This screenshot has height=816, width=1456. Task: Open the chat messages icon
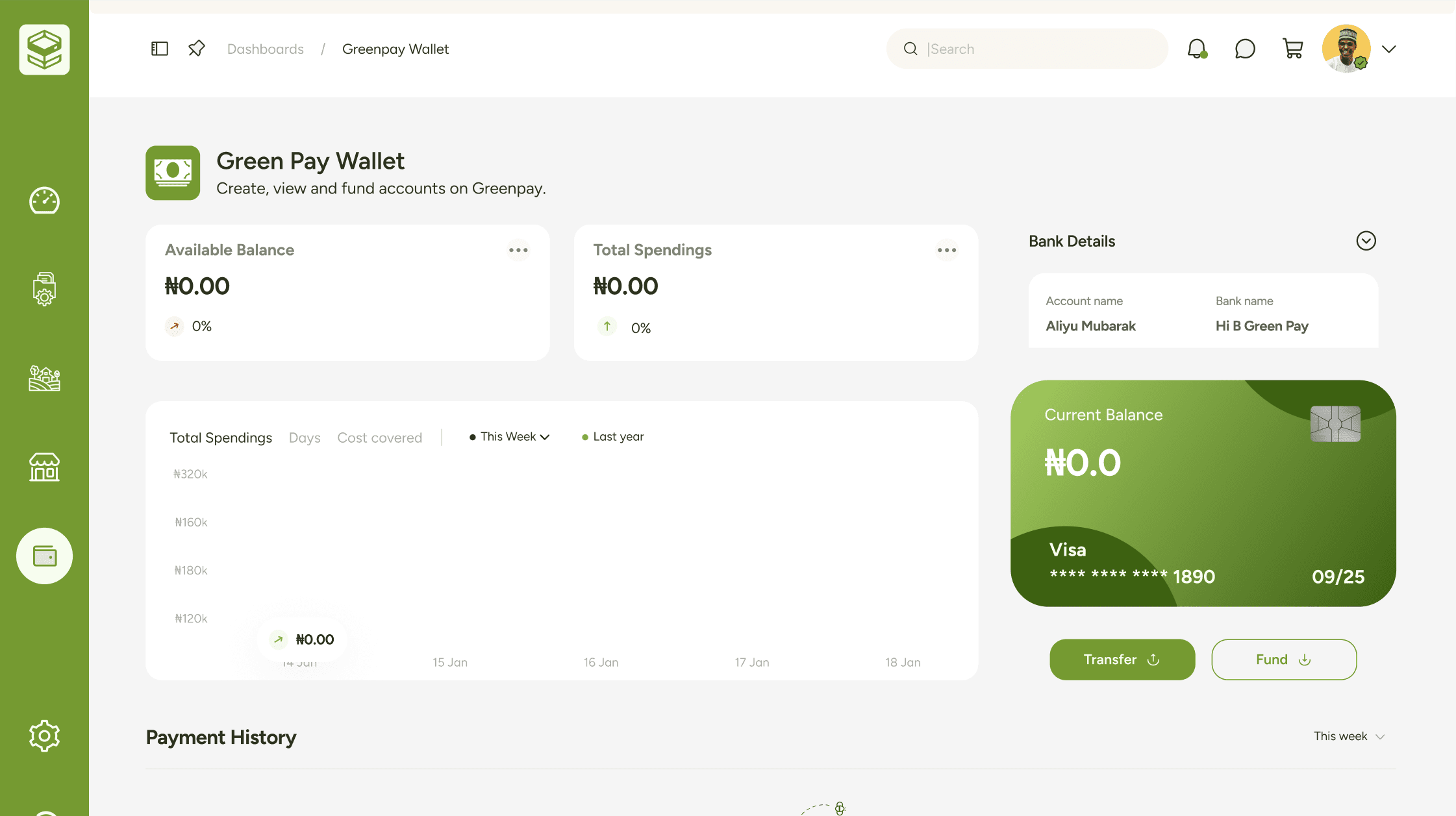pos(1244,49)
